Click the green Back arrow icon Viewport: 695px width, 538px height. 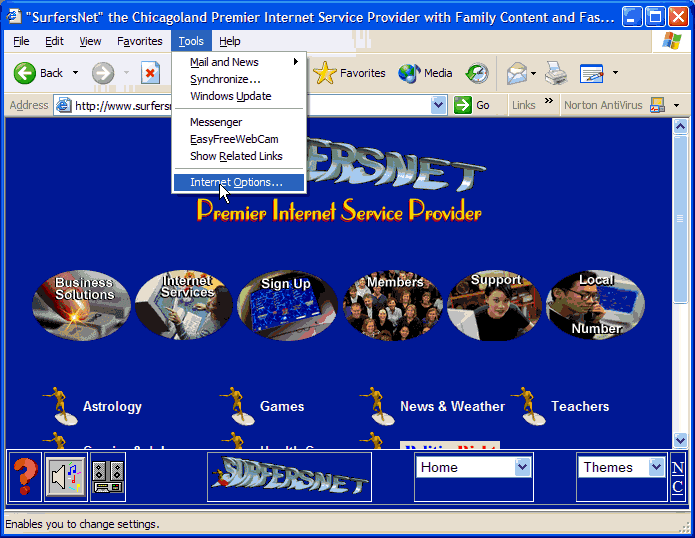(x=25, y=73)
